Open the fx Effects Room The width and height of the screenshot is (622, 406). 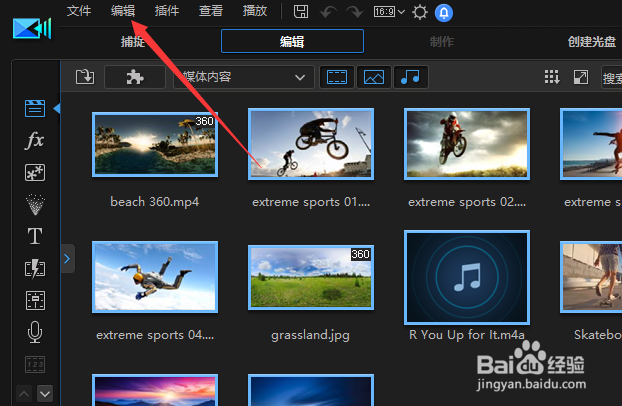pyautogui.click(x=35, y=140)
